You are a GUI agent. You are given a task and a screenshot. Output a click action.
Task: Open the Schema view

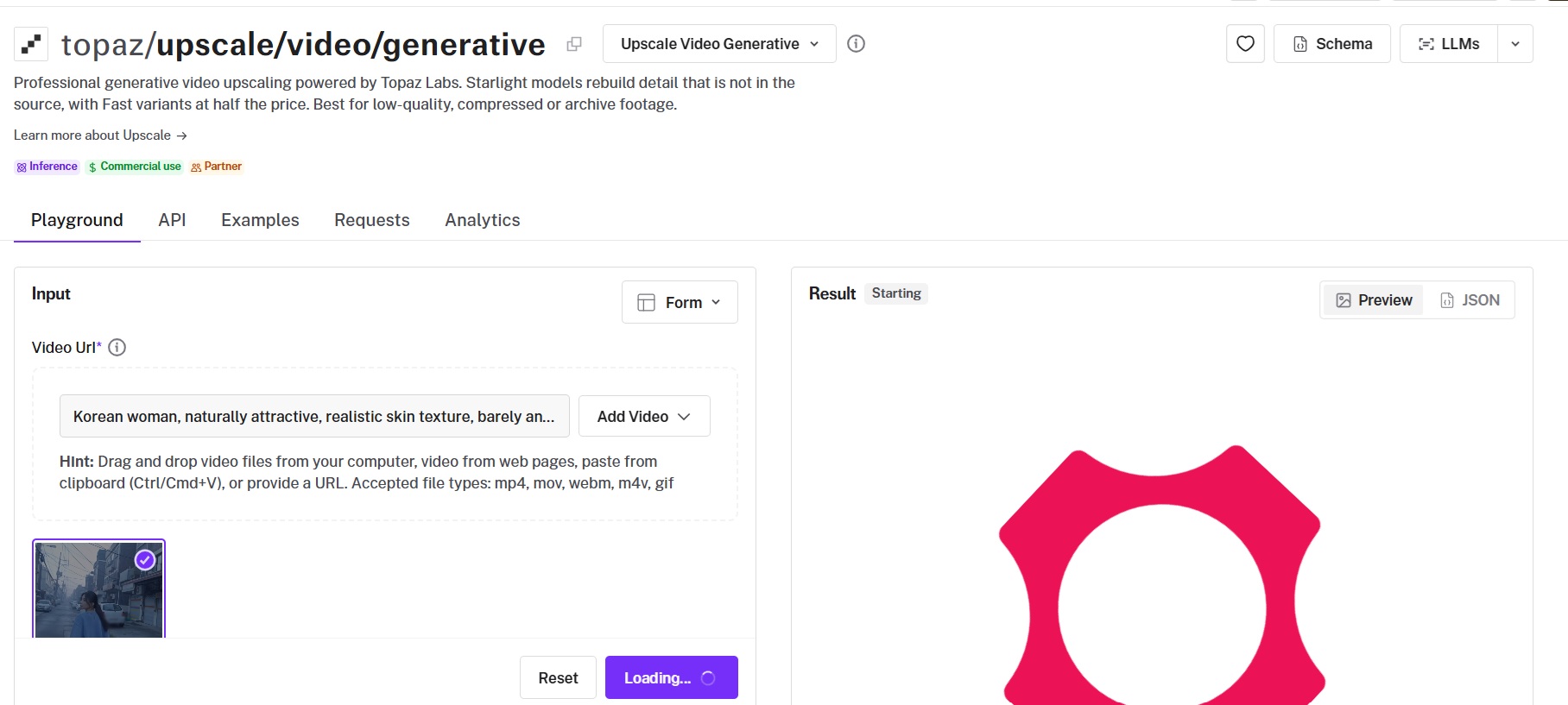pos(1331,44)
